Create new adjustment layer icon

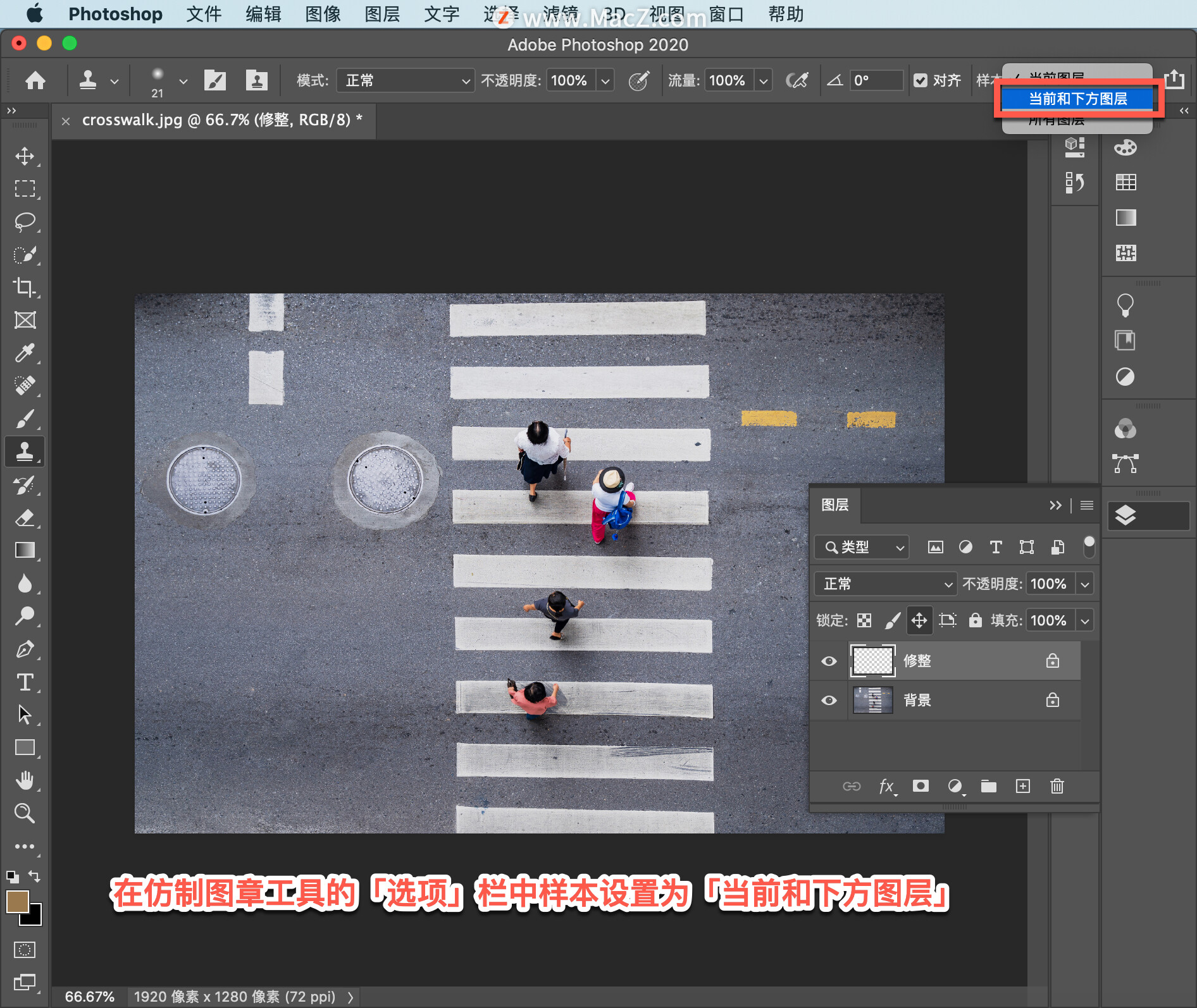[x=955, y=786]
